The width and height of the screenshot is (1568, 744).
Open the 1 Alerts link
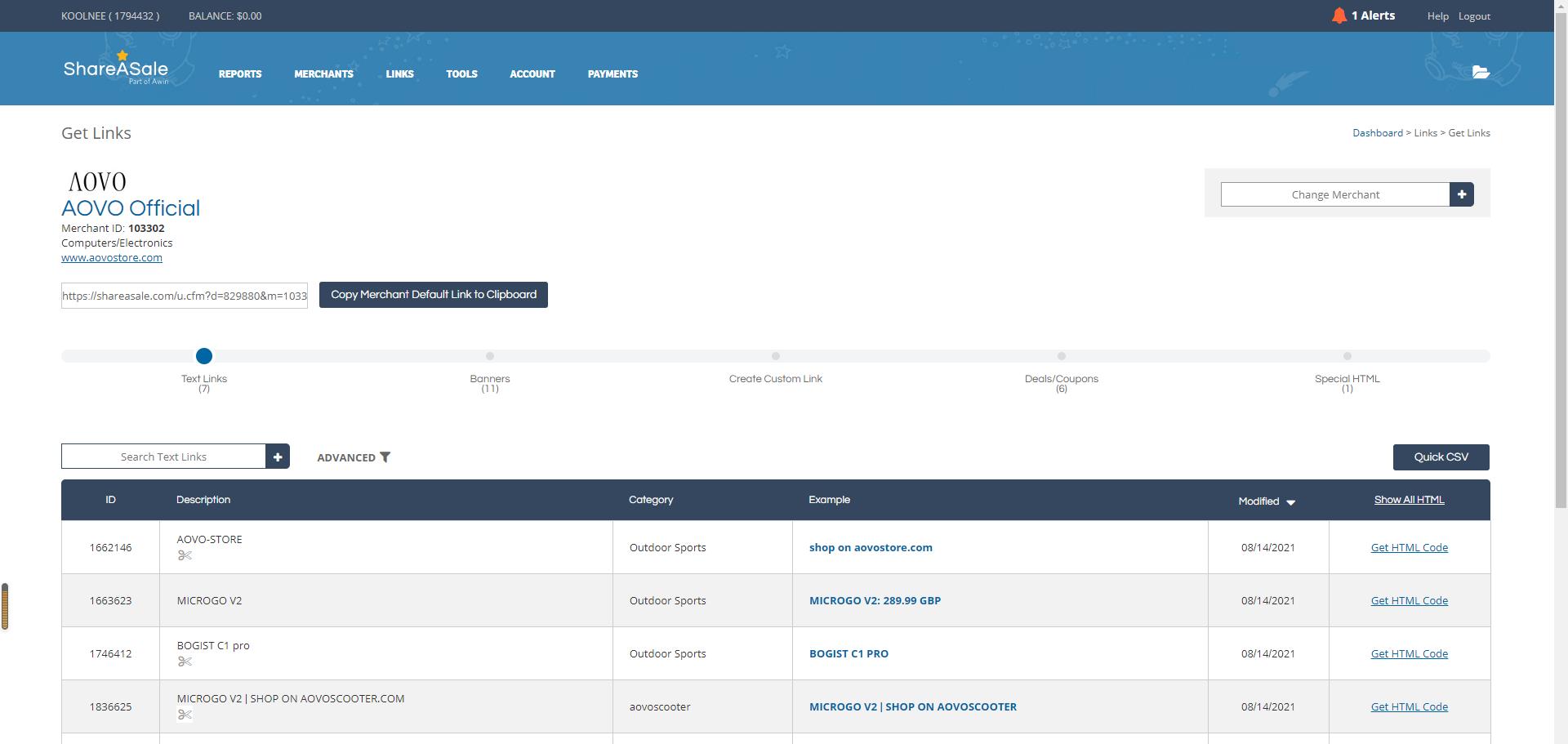coord(1373,16)
